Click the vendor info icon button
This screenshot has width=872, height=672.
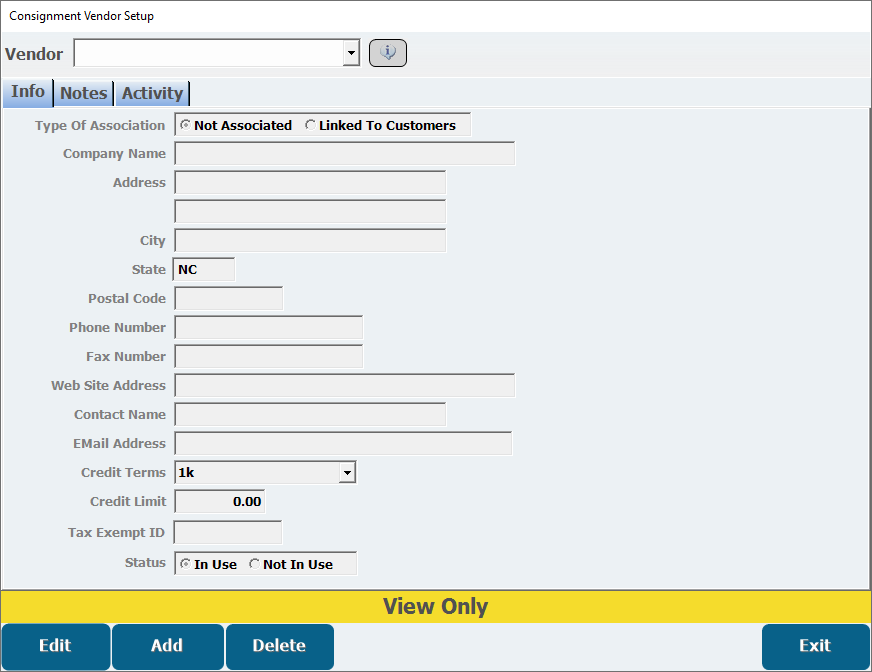388,53
